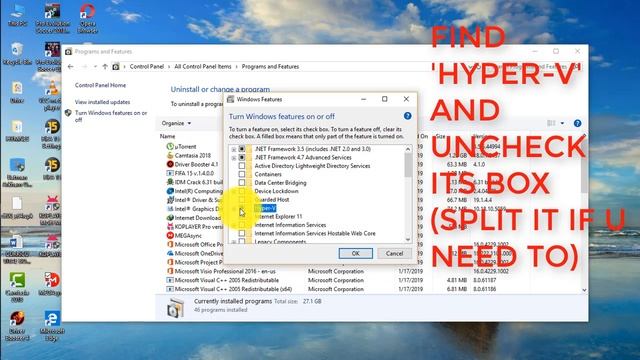Viewport: 640px width, 360px height.
Task: Open This PC desktop shortcut
Action: tap(18, 16)
